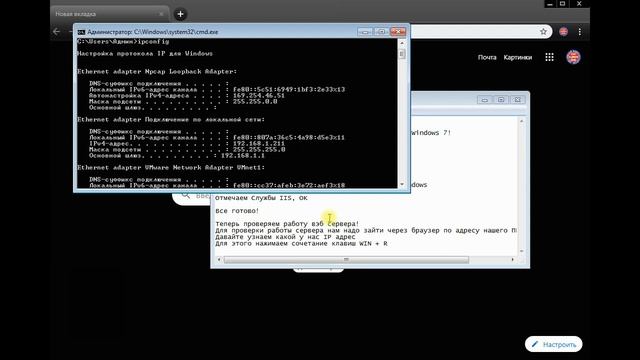Close the cmd.exe window
The height and width of the screenshot is (360, 640).
click(x=398, y=31)
